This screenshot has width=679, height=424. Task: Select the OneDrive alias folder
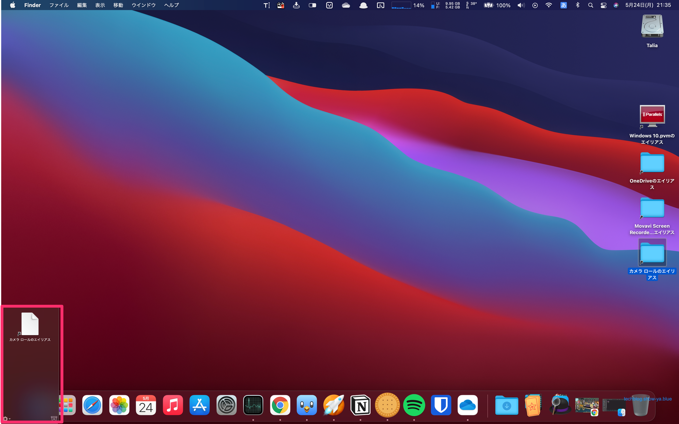coord(652,163)
